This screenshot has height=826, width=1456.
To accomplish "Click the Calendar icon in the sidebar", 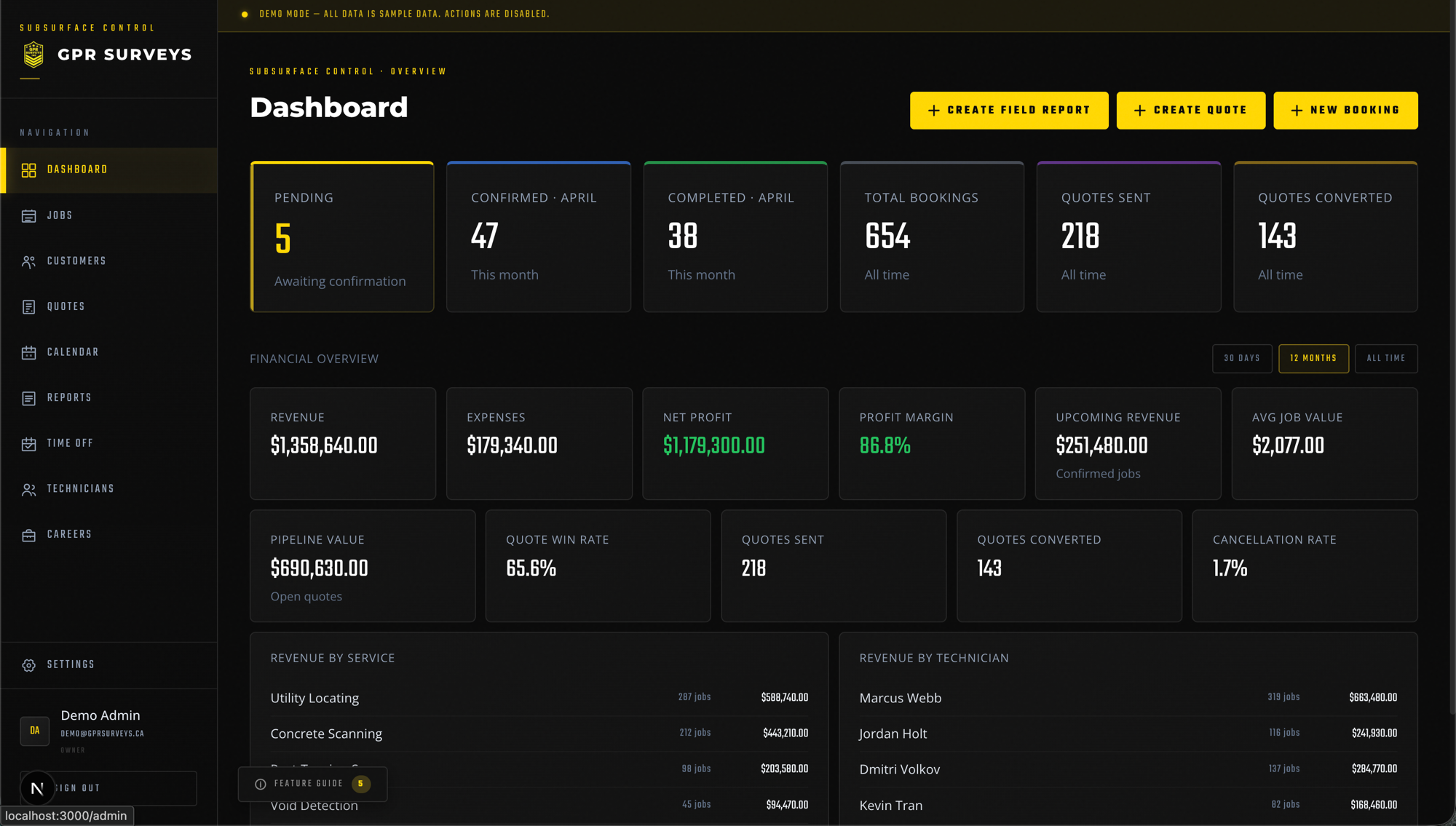I will coord(28,353).
